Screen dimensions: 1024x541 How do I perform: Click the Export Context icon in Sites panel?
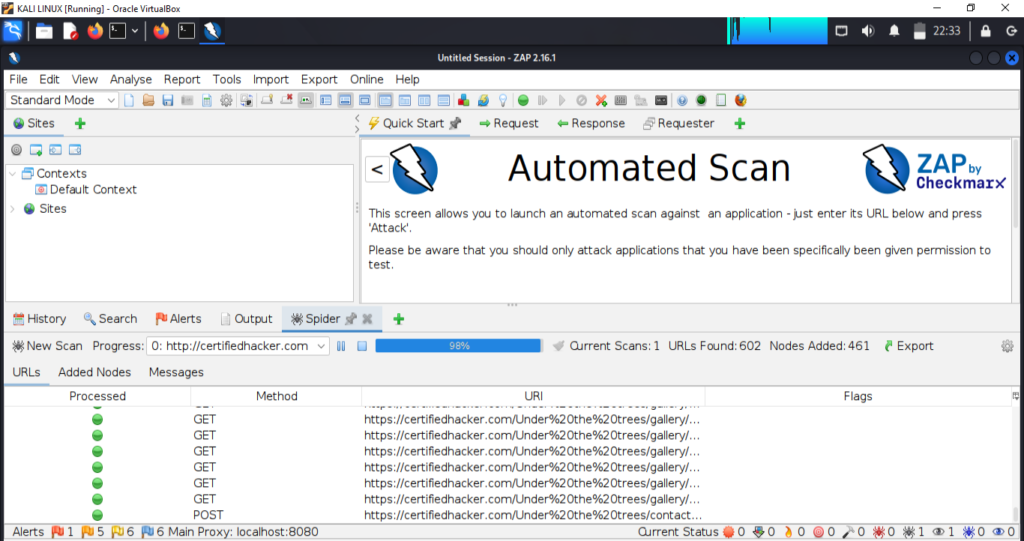[x=75, y=150]
